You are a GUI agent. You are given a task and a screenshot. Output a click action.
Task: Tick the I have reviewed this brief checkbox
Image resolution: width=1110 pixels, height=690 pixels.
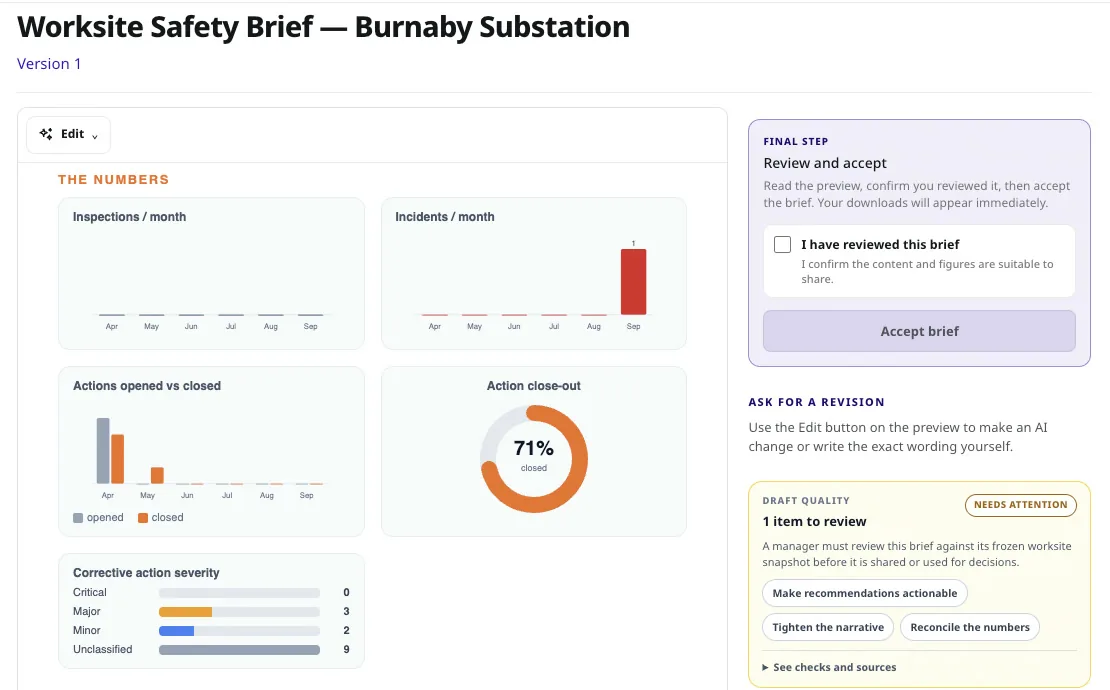(782, 244)
